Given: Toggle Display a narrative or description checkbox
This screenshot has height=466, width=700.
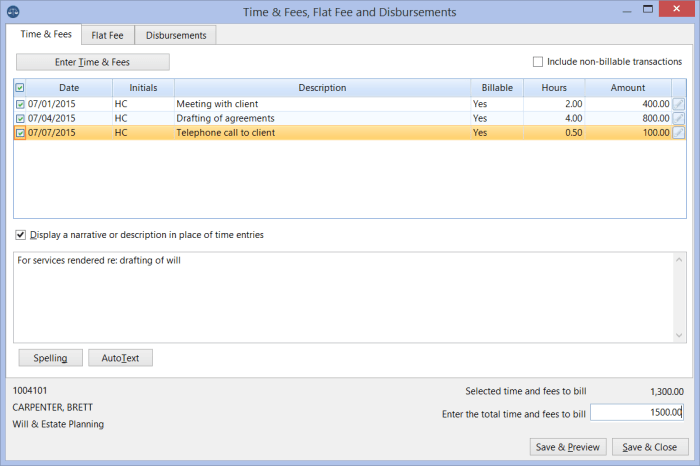Looking at the screenshot, I should click(x=21, y=236).
